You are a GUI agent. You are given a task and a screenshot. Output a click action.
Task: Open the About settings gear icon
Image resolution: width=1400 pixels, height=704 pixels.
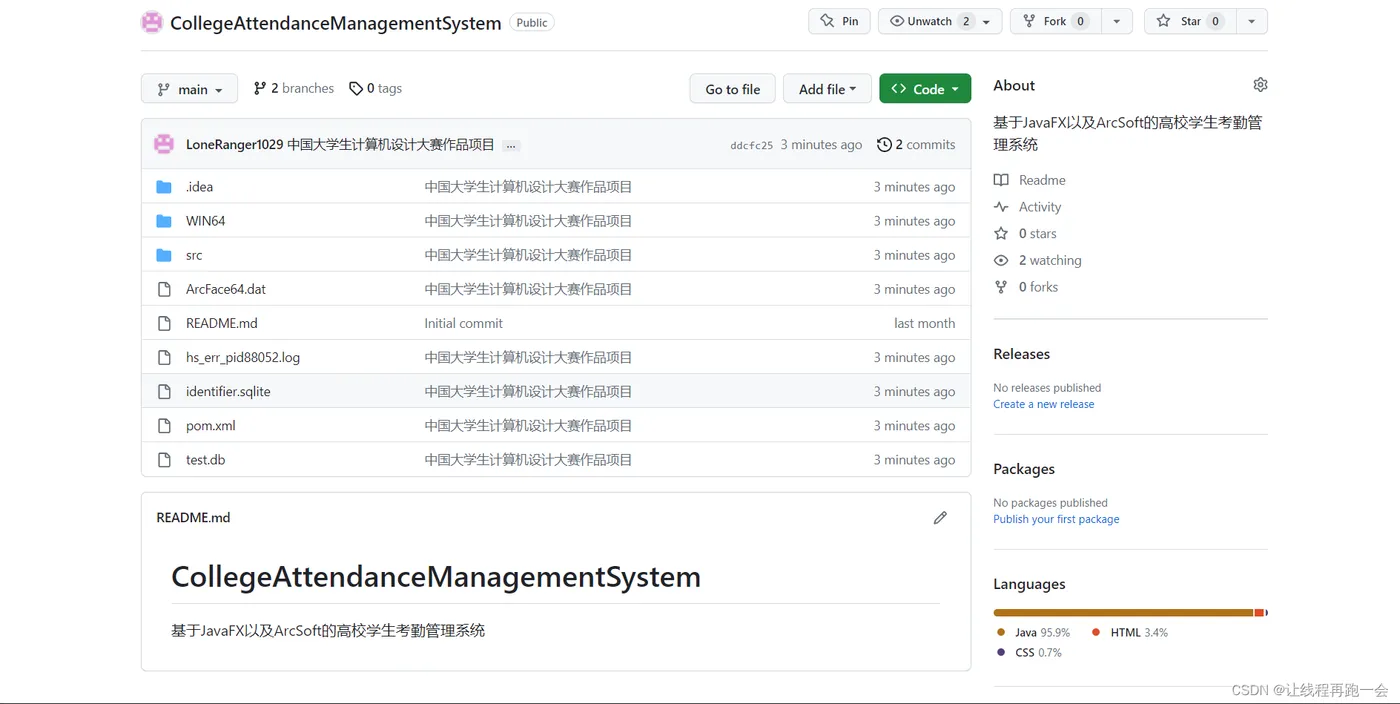pyautogui.click(x=1260, y=85)
